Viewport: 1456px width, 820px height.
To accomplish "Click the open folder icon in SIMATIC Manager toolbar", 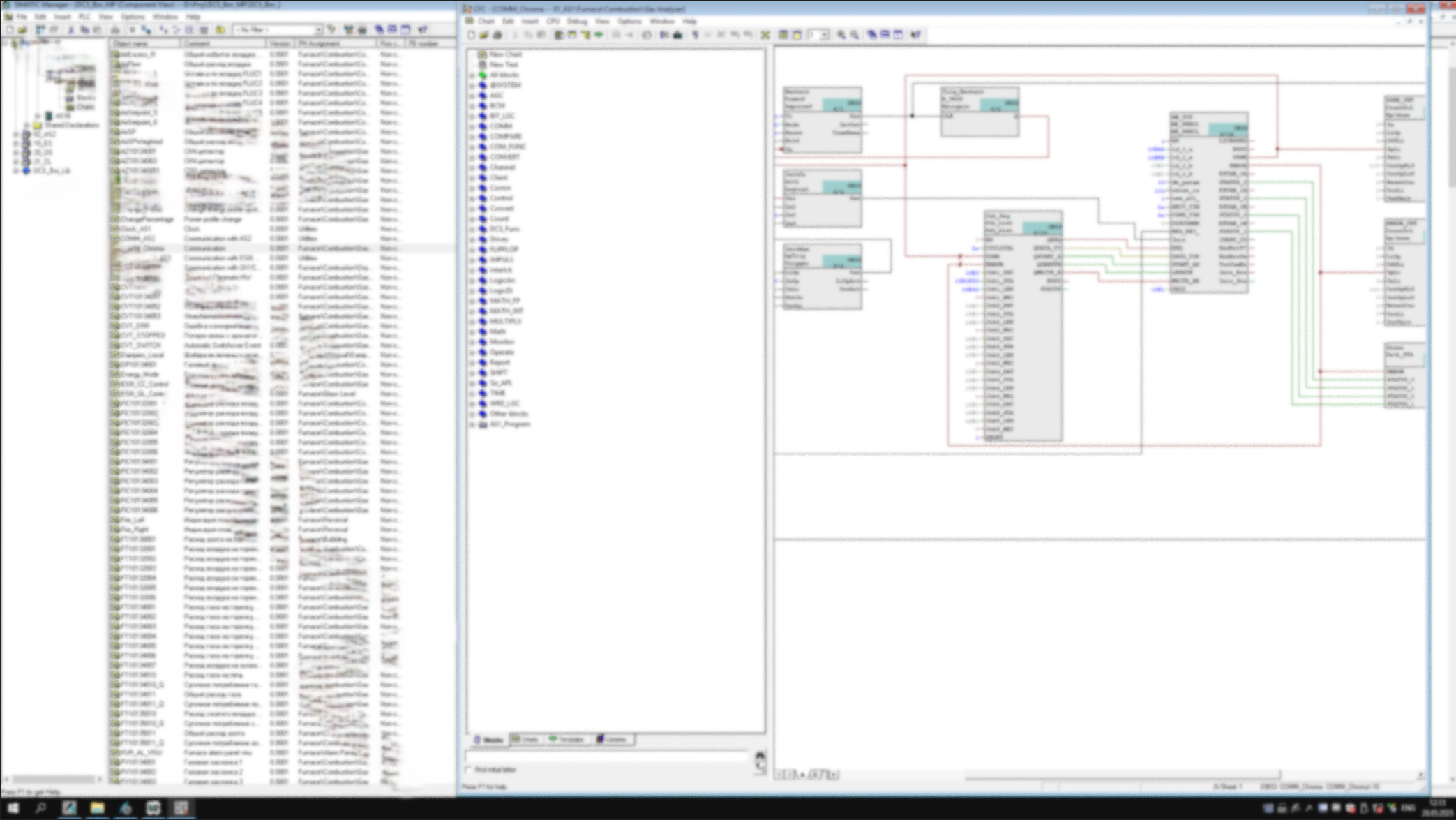I will click(22, 30).
